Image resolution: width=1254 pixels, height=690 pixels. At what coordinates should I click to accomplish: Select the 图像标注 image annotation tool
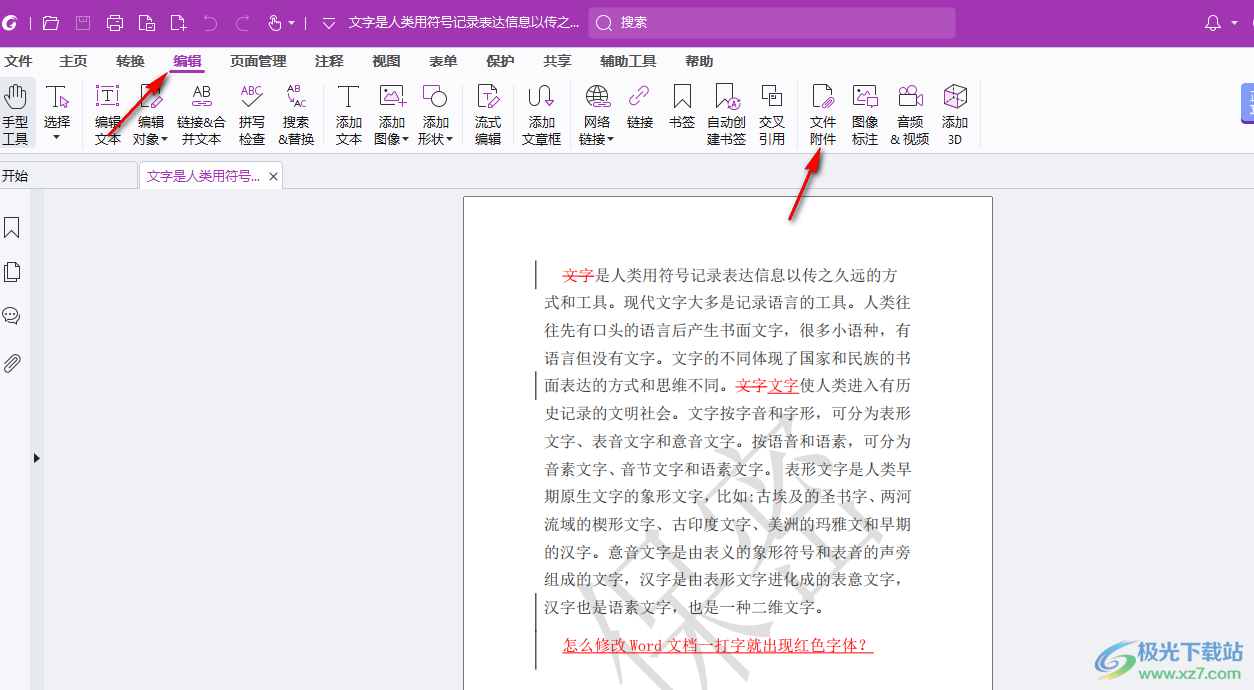[865, 114]
